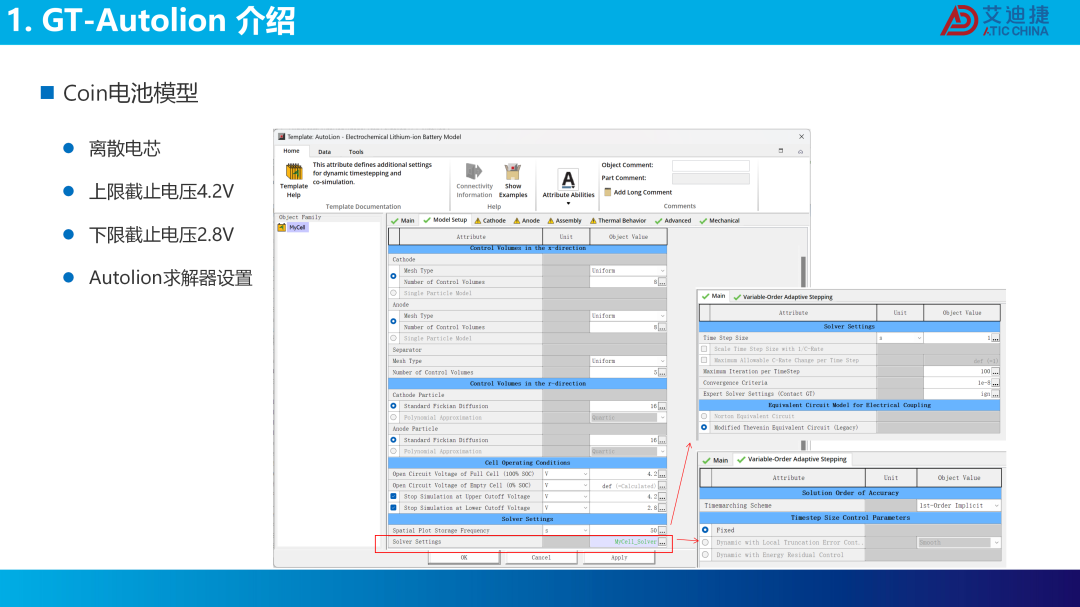The width and height of the screenshot is (1080, 607).
Task: Click the AutoLion window title bar icon
Action: (x=281, y=137)
